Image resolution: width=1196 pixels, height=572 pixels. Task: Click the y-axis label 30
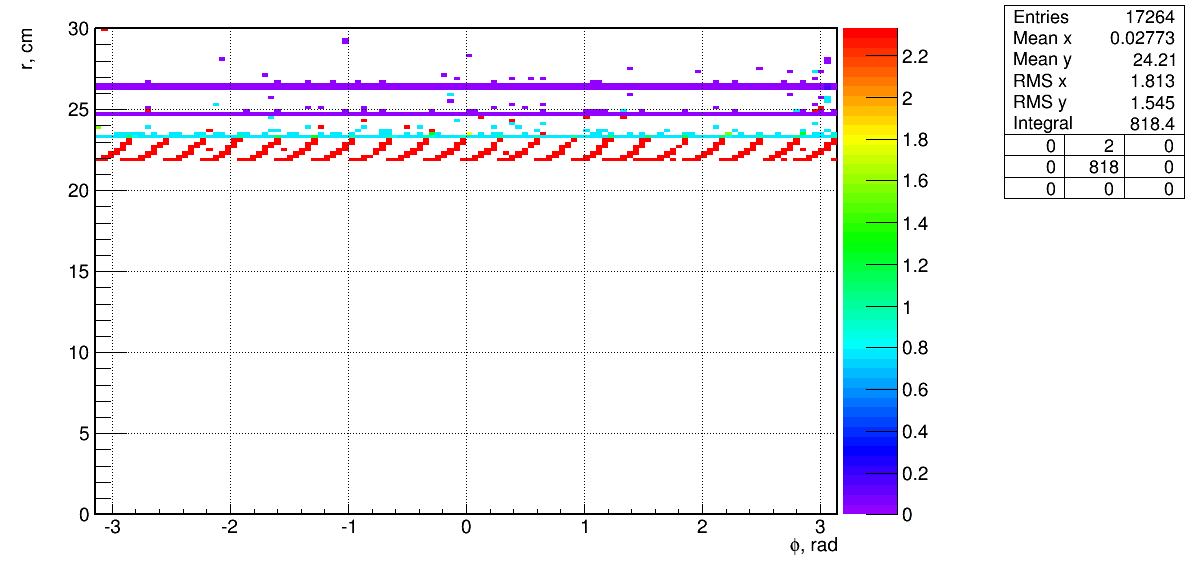(79, 29)
